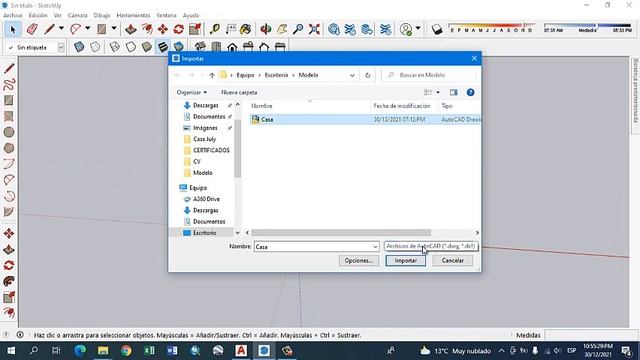
Task: Expand the Organizar dropdown
Action: coord(192,93)
